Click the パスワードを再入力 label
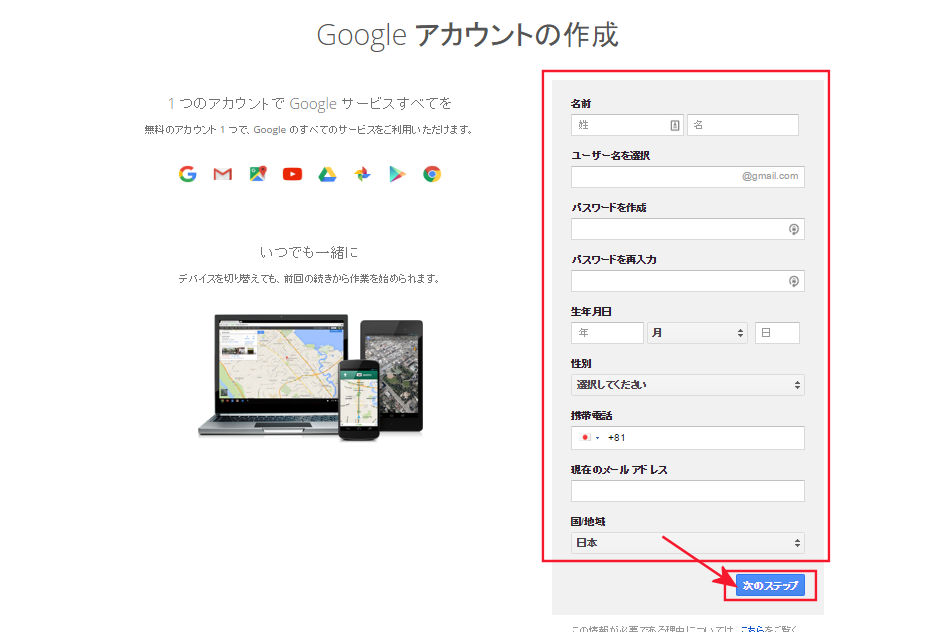 tap(614, 260)
